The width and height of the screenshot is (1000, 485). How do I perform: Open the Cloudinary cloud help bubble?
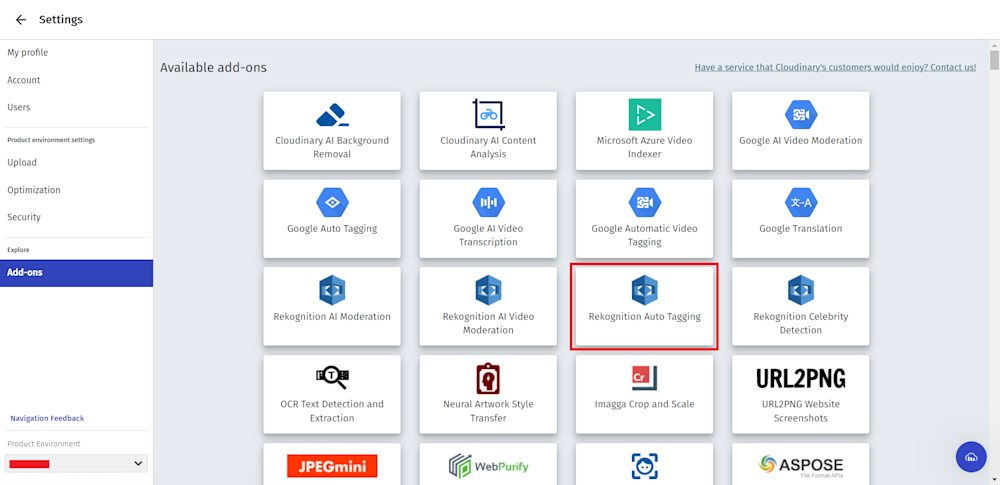click(x=971, y=457)
